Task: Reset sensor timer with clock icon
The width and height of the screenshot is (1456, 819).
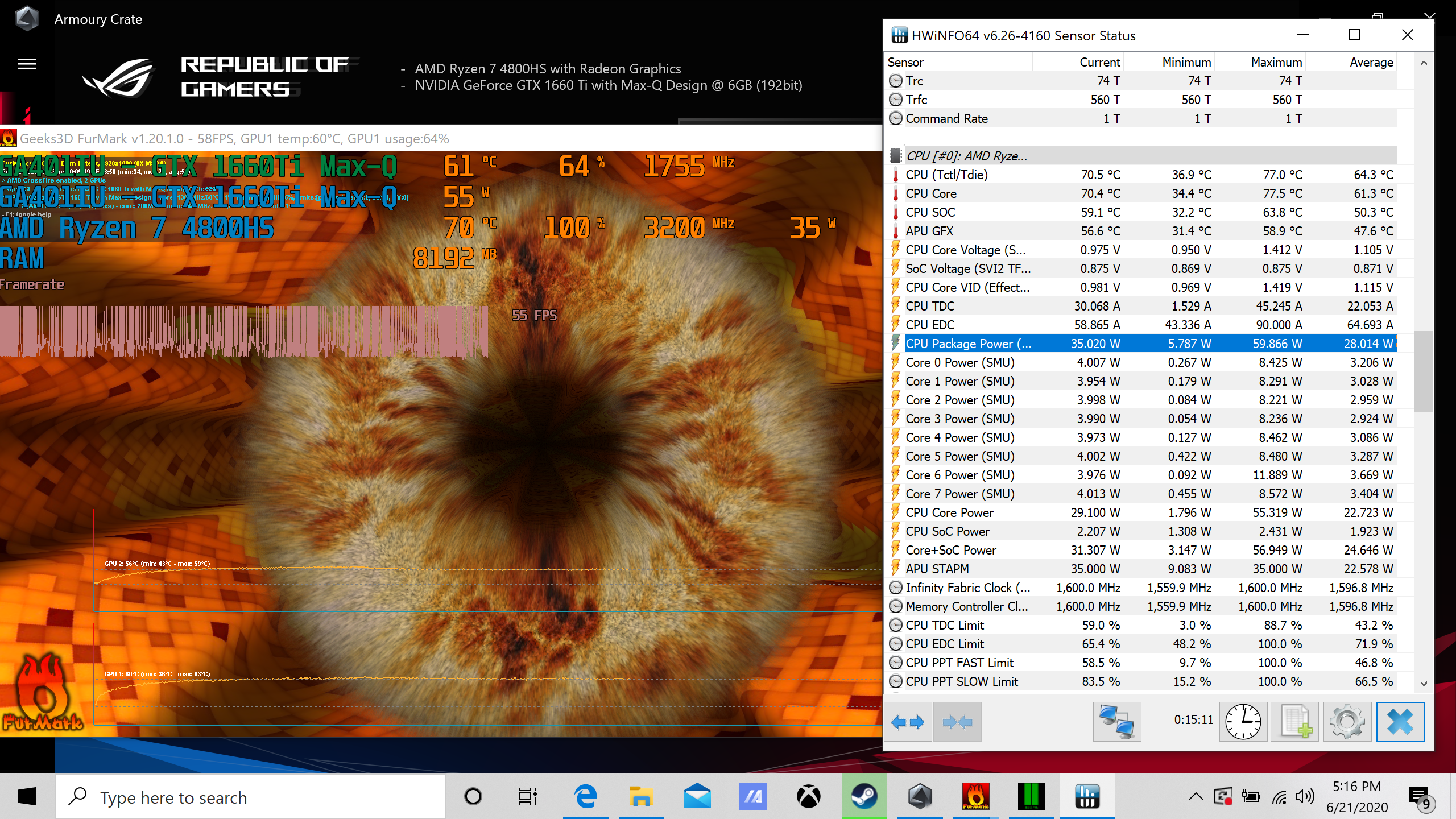Action: (1243, 722)
